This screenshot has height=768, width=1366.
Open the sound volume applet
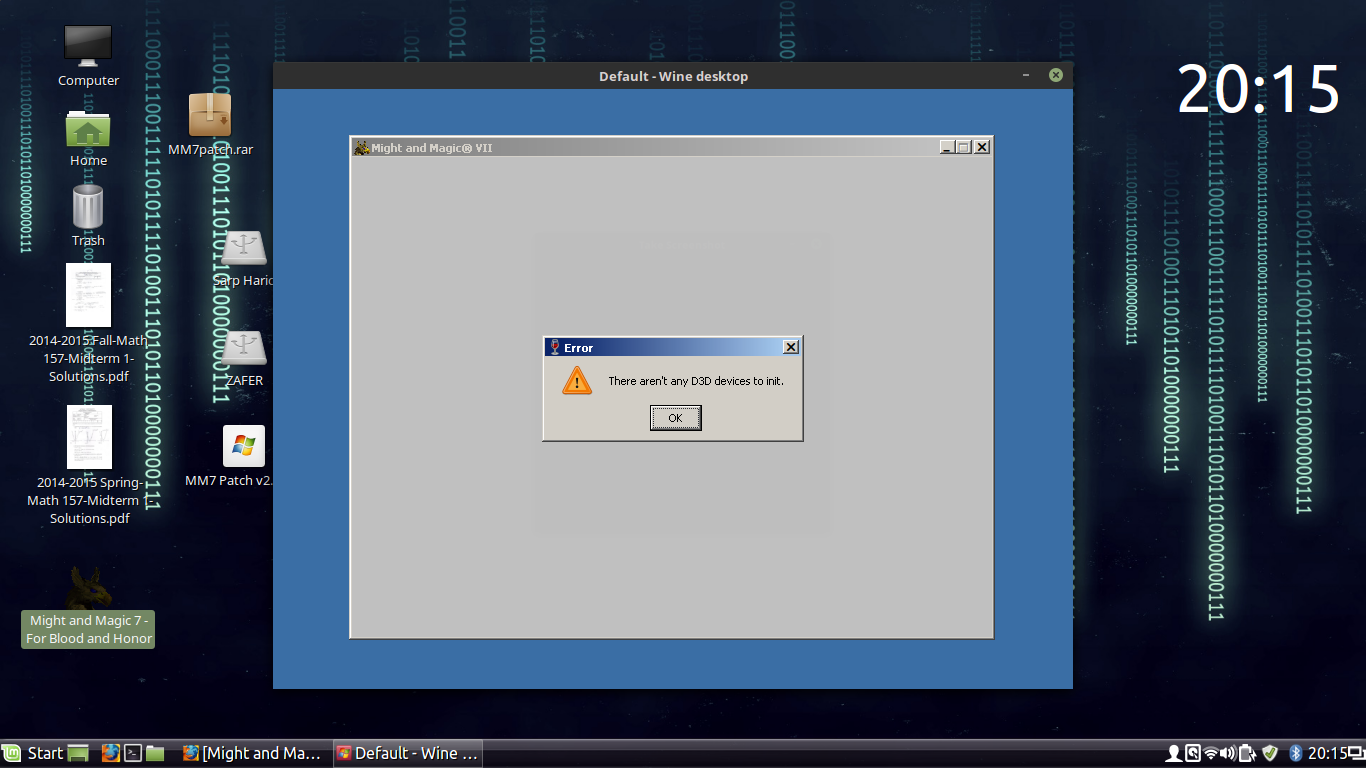click(x=1228, y=753)
